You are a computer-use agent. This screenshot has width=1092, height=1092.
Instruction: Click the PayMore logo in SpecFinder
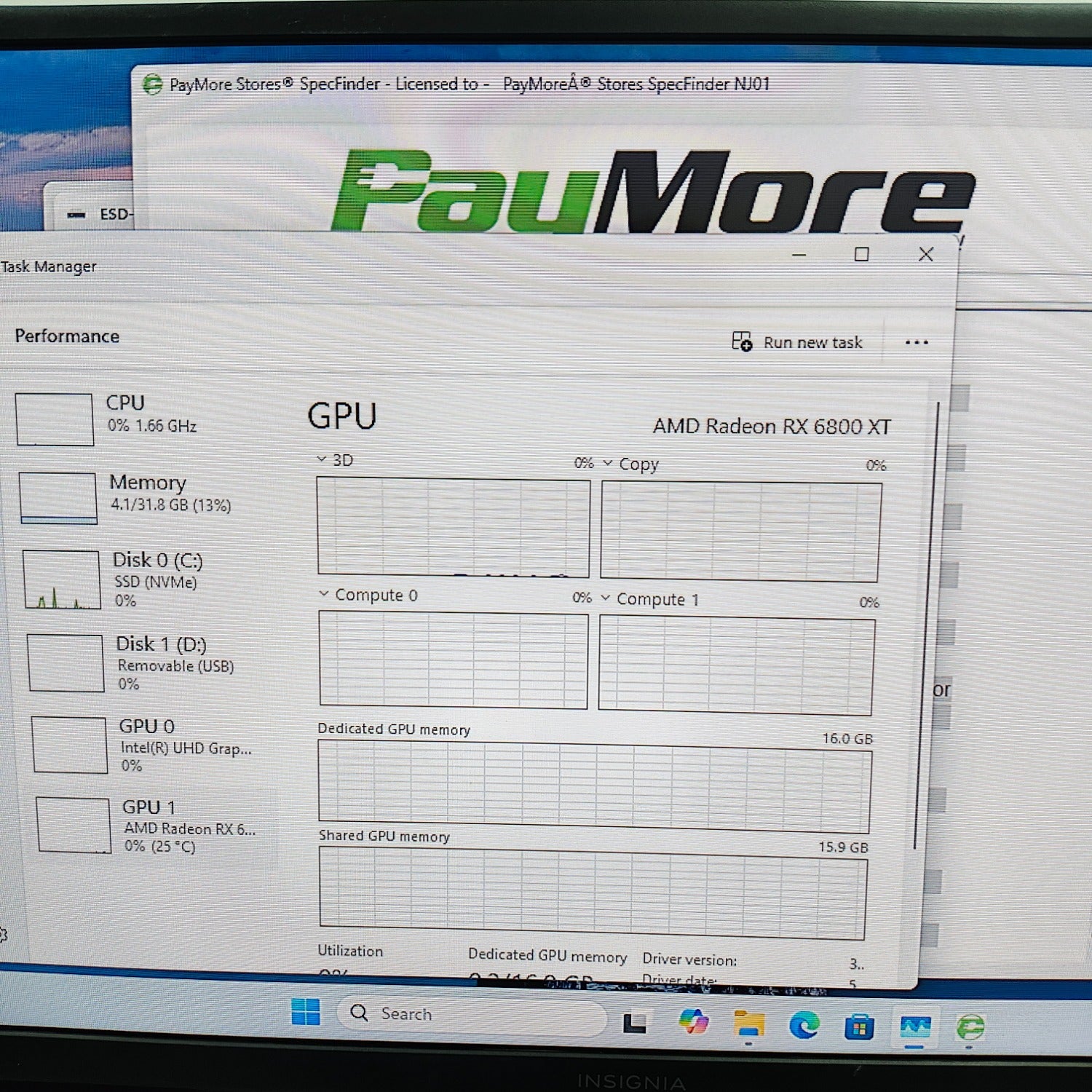(652, 191)
